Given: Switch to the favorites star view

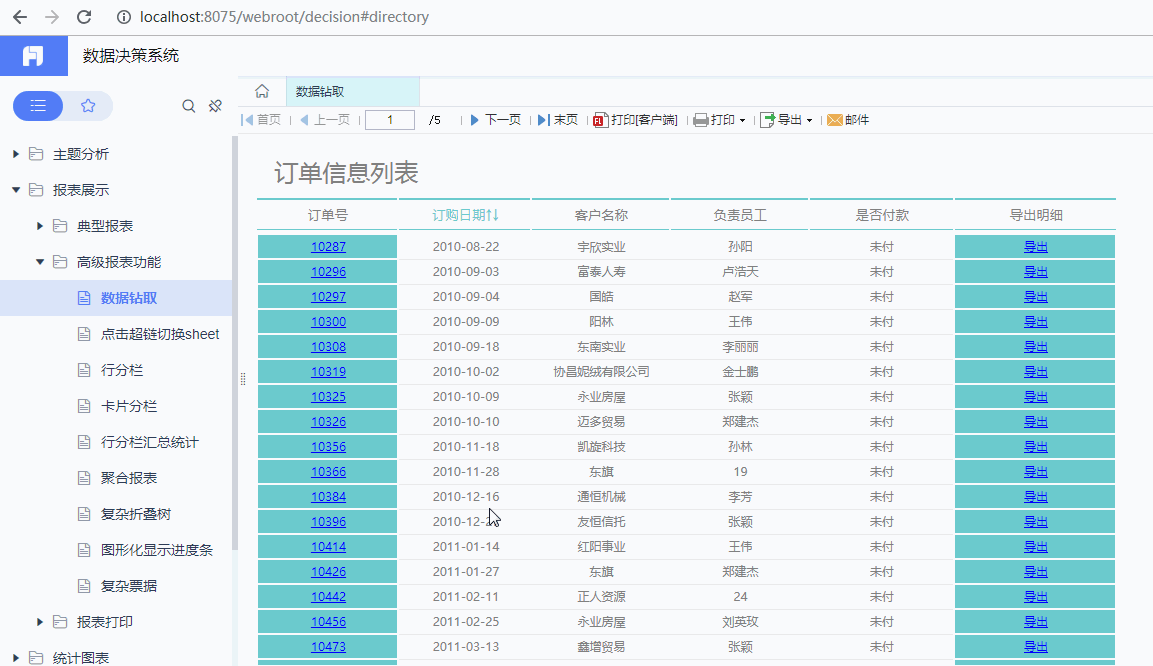Looking at the screenshot, I should point(88,106).
